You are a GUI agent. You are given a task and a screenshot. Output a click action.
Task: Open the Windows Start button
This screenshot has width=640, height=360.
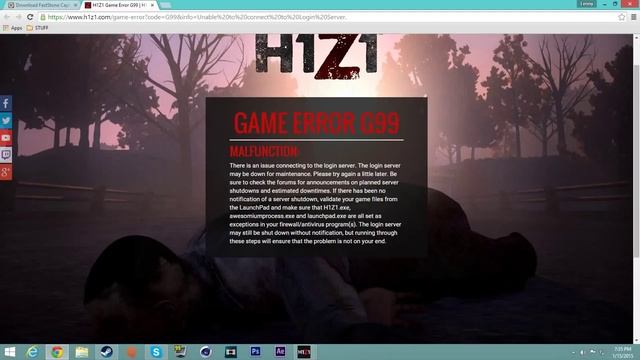9,352
